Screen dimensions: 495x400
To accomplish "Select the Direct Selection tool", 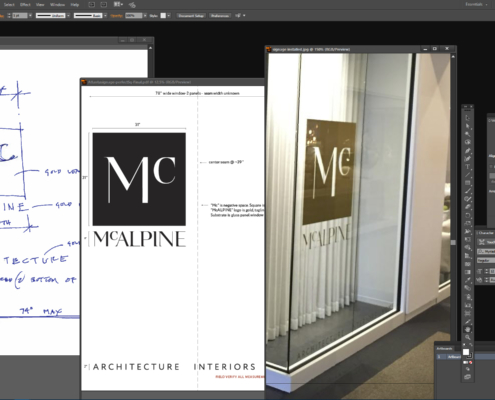I will 468,126.
